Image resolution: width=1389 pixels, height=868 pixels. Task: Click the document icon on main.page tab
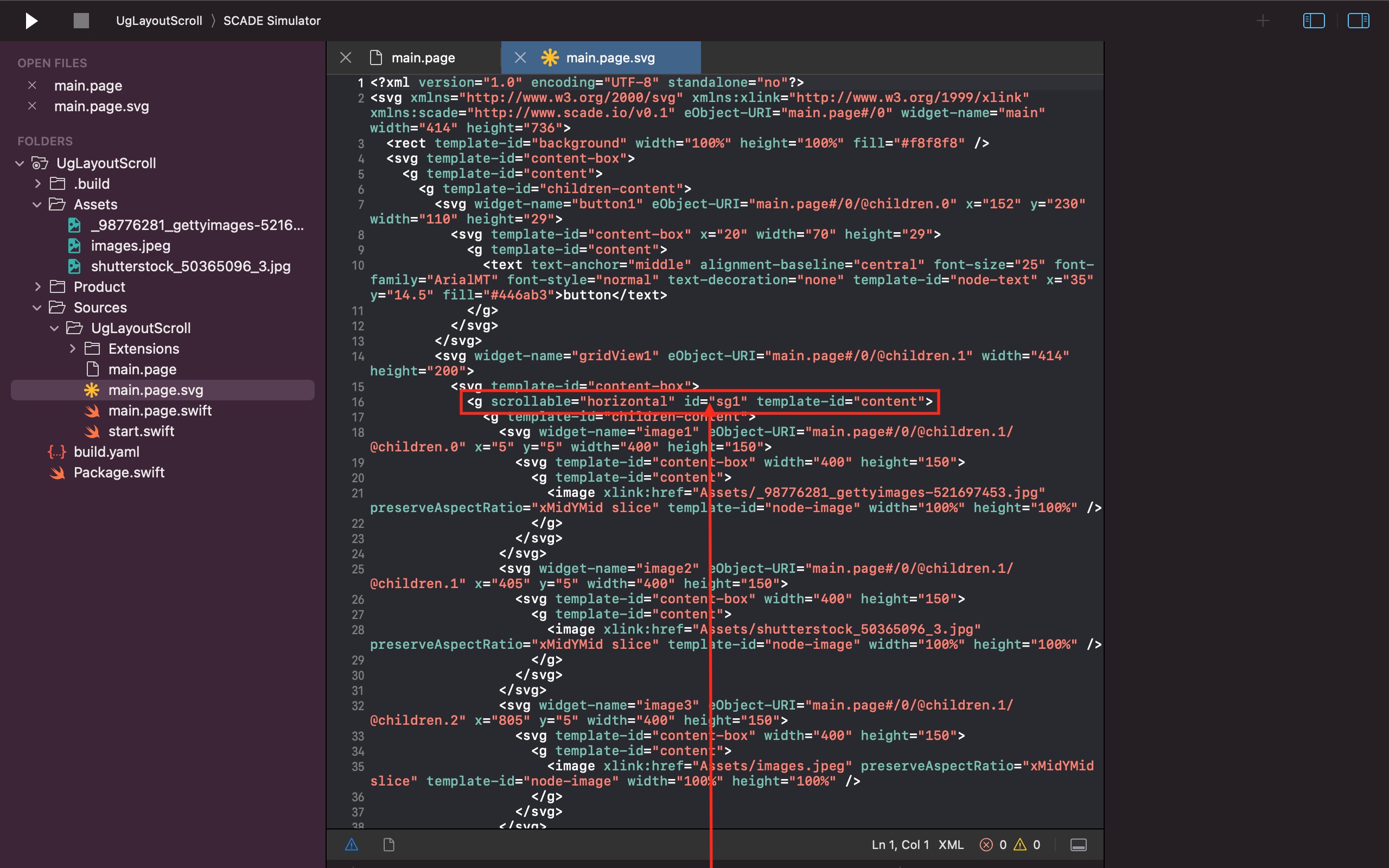376,58
